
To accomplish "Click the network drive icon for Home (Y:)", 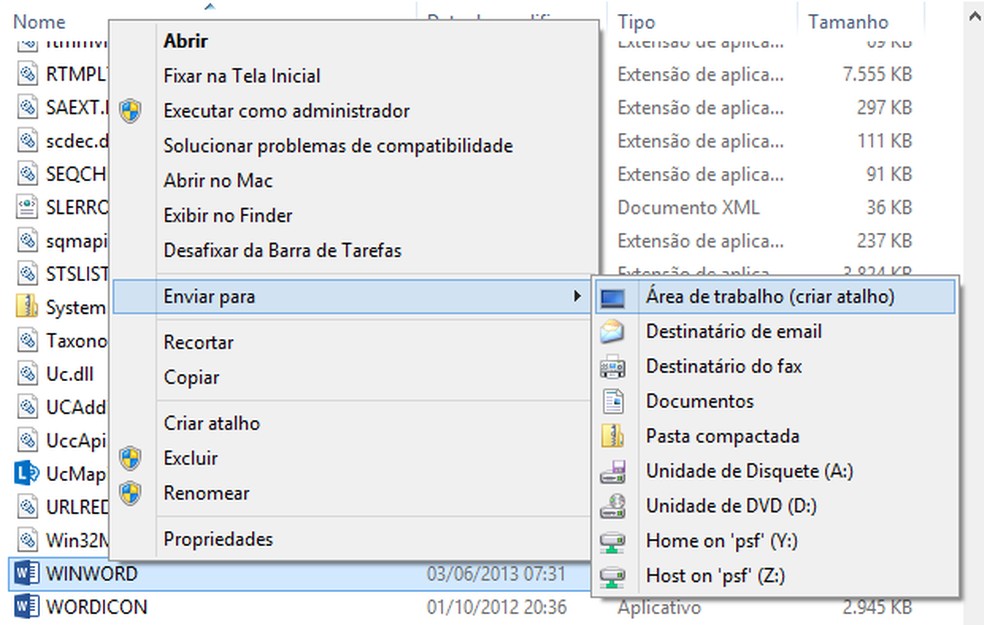I will coord(612,541).
